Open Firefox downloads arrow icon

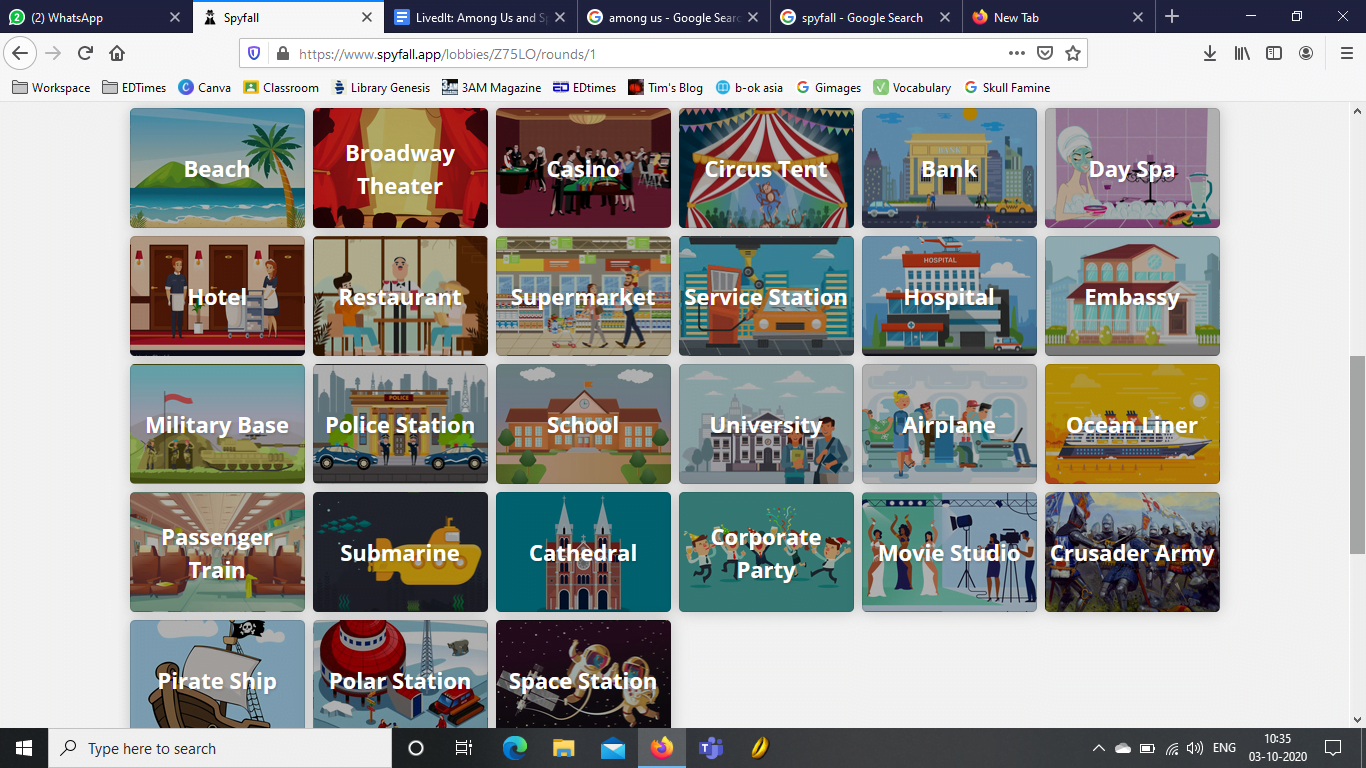click(x=1209, y=53)
